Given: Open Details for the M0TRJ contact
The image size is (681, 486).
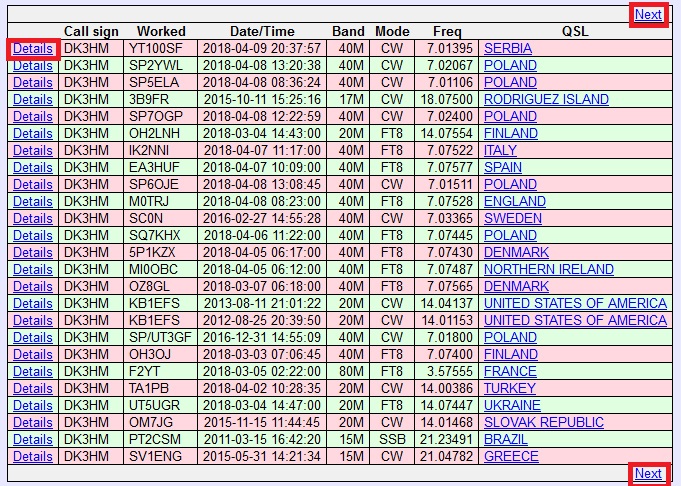Looking at the screenshot, I should 33,201.
